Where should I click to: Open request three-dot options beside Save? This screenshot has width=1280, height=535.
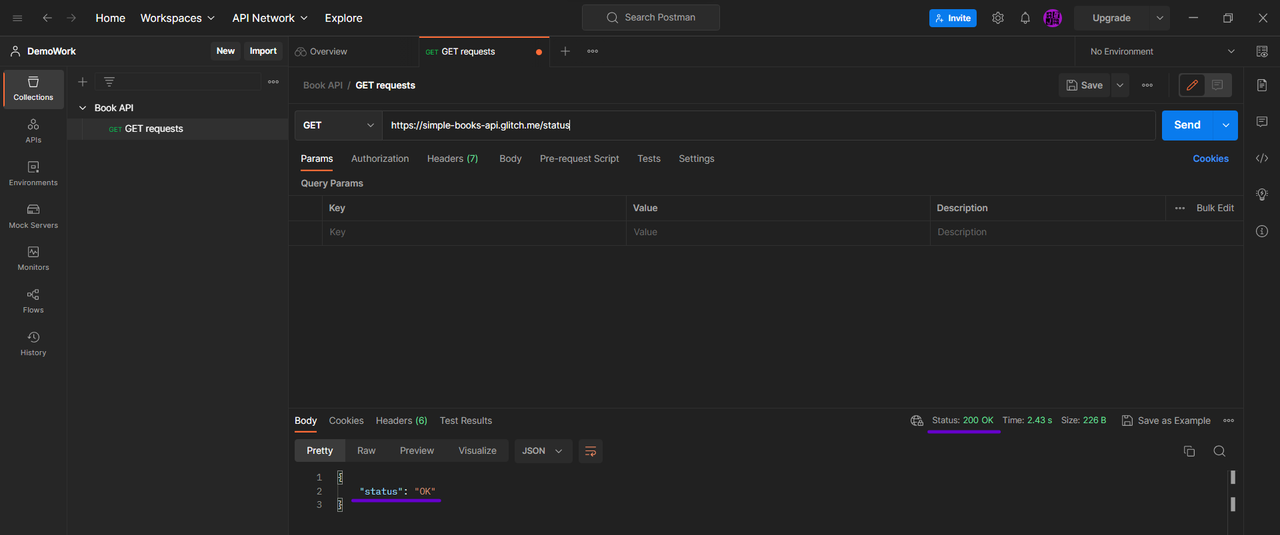coord(1147,85)
